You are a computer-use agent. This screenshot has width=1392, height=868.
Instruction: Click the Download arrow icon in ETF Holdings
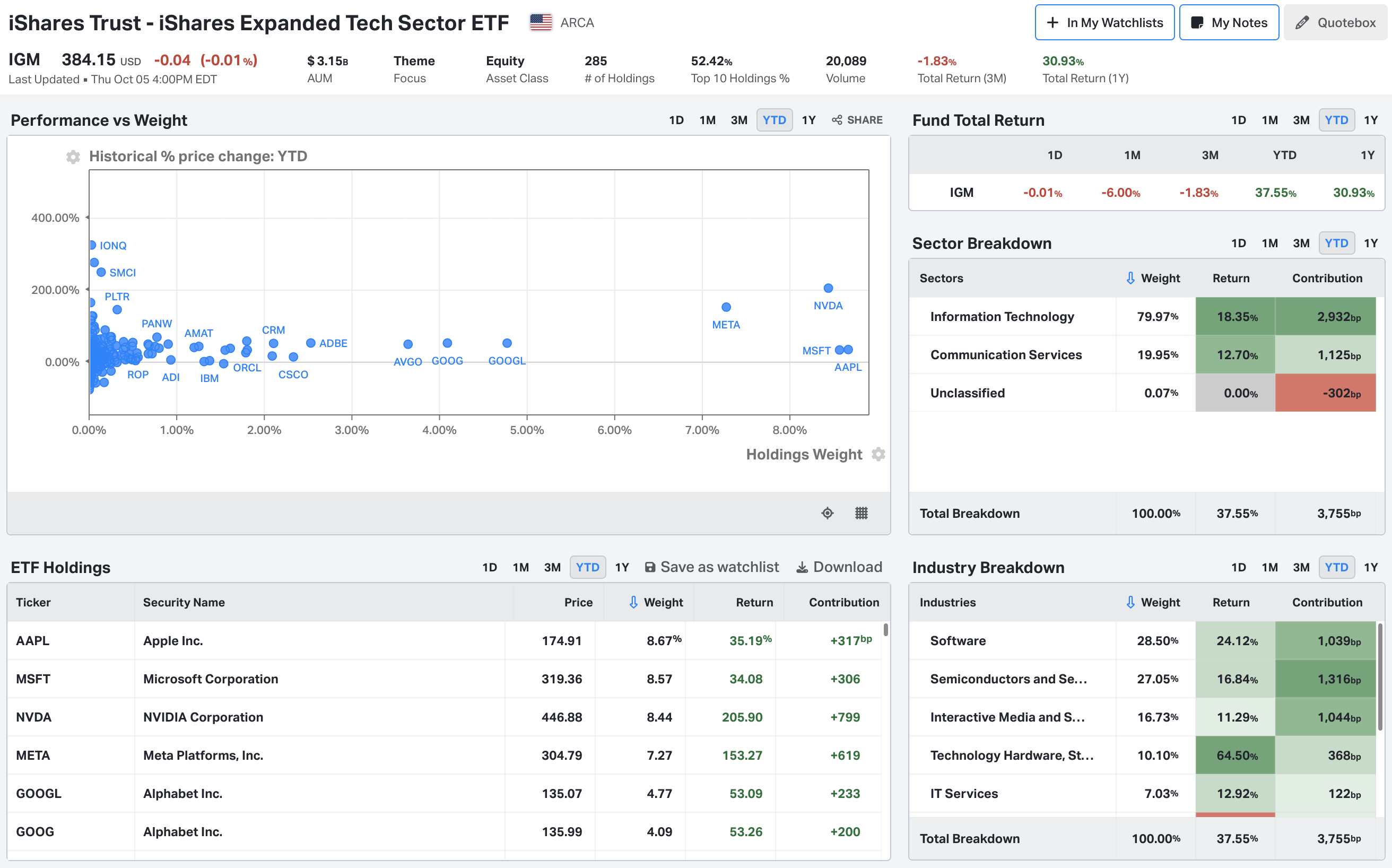tap(802, 567)
